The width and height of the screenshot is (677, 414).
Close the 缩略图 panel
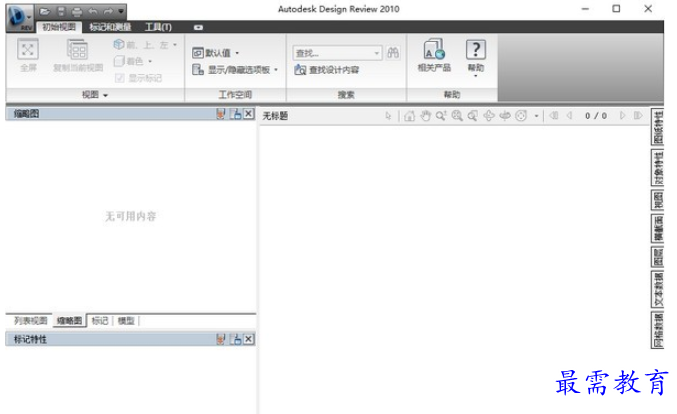249,114
